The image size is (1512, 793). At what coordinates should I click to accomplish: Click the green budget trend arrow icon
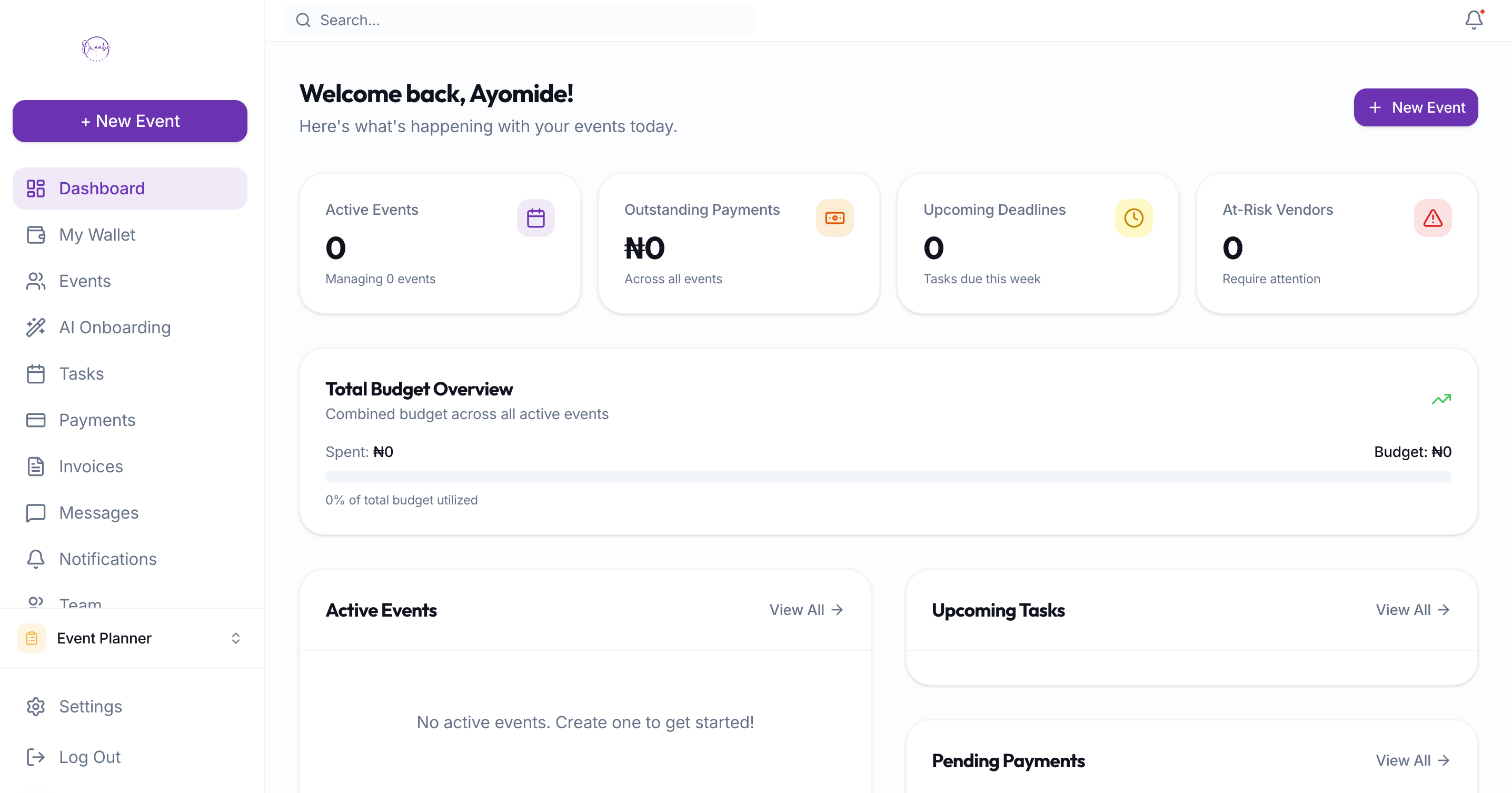1441,400
